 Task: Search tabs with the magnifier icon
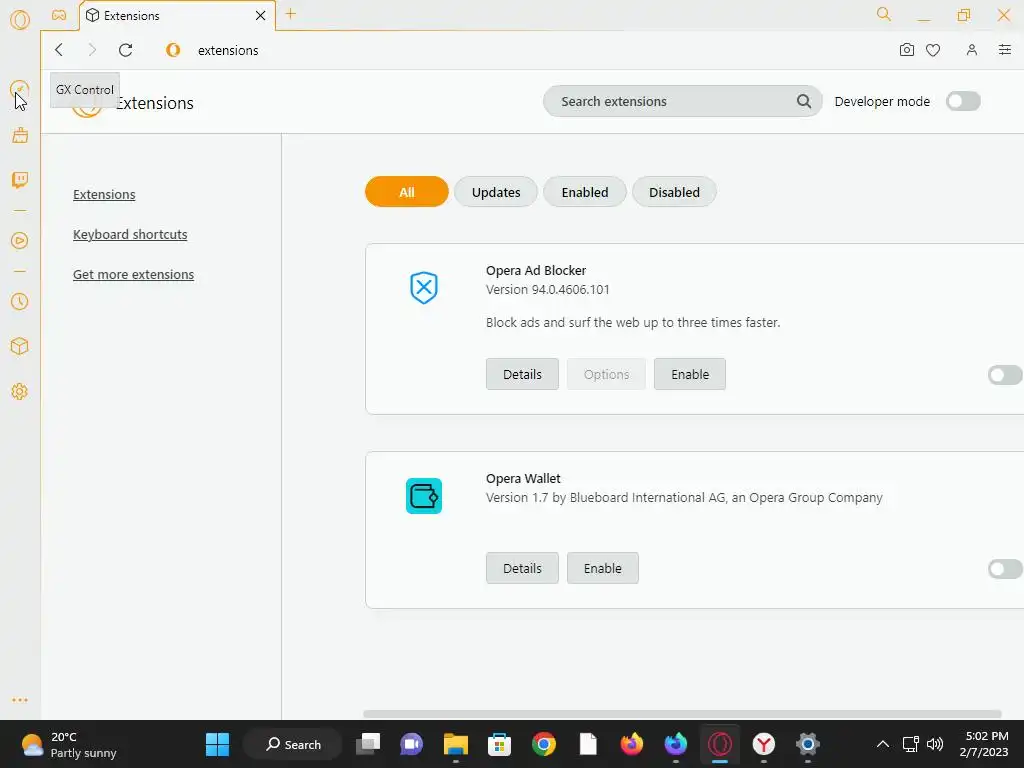[x=884, y=14]
